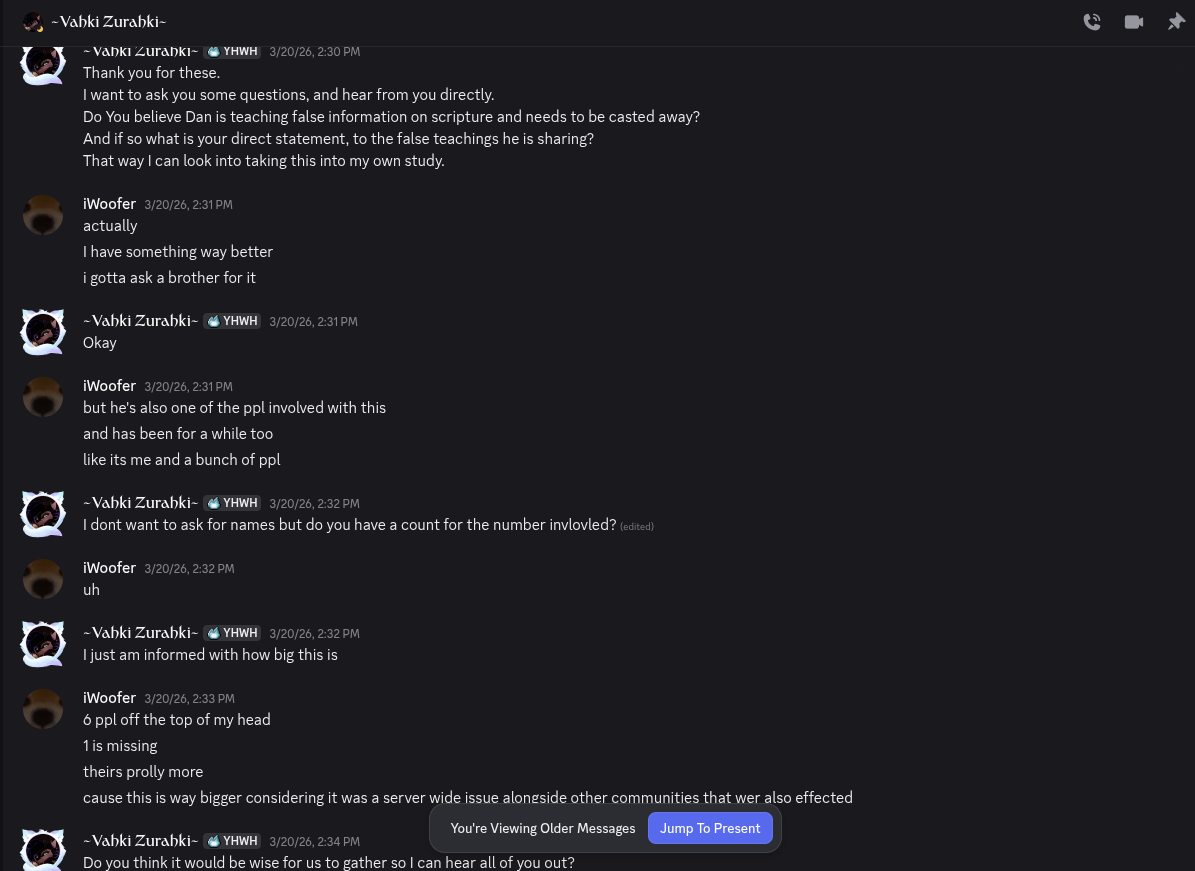Click the 'You're Viewing Older Messages' notice
The image size is (1195, 871).
pyautogui.click(x=543, y=828)
